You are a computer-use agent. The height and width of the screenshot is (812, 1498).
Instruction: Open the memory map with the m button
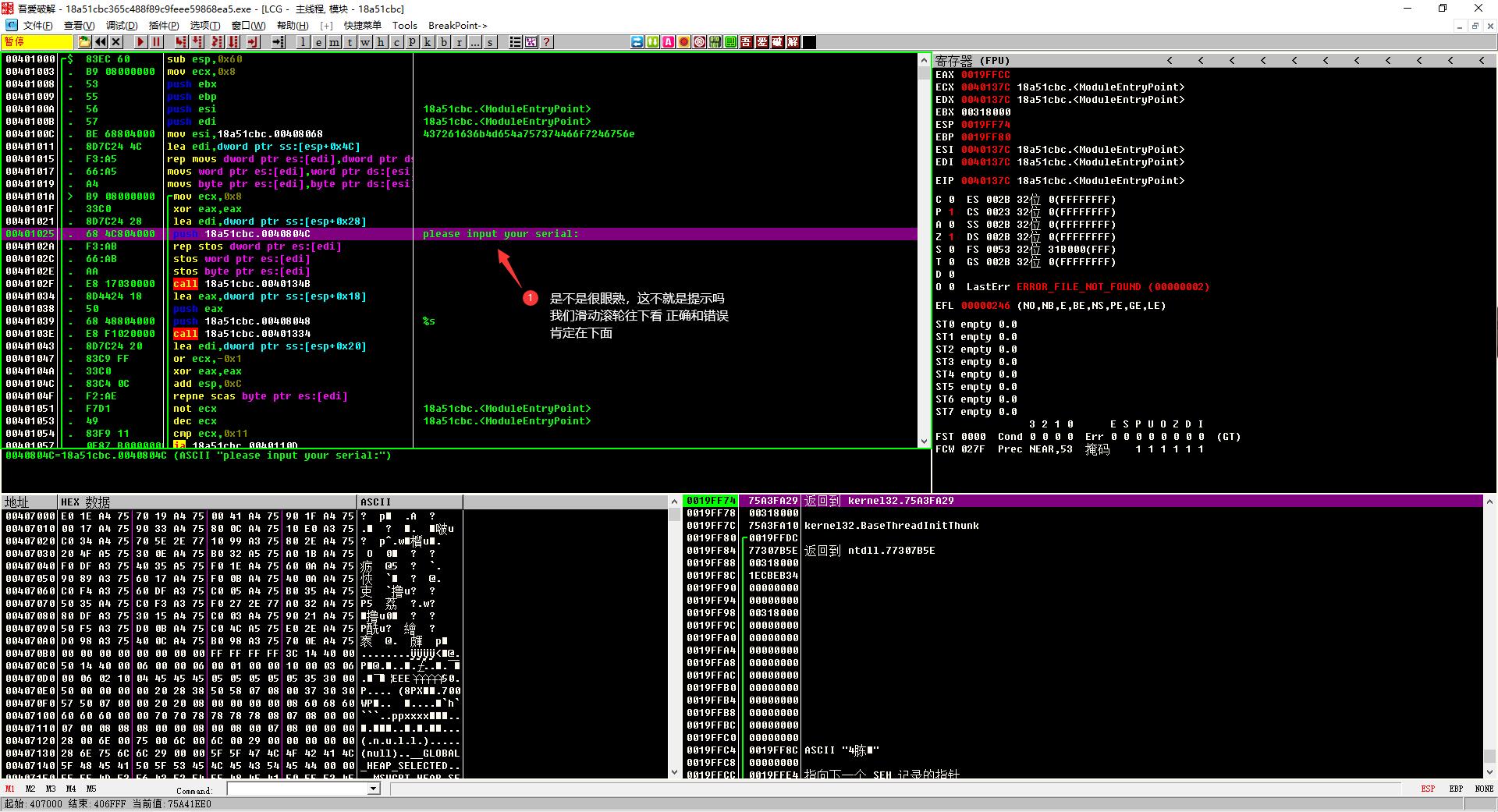pyautogui.click(x=335, y=42)
